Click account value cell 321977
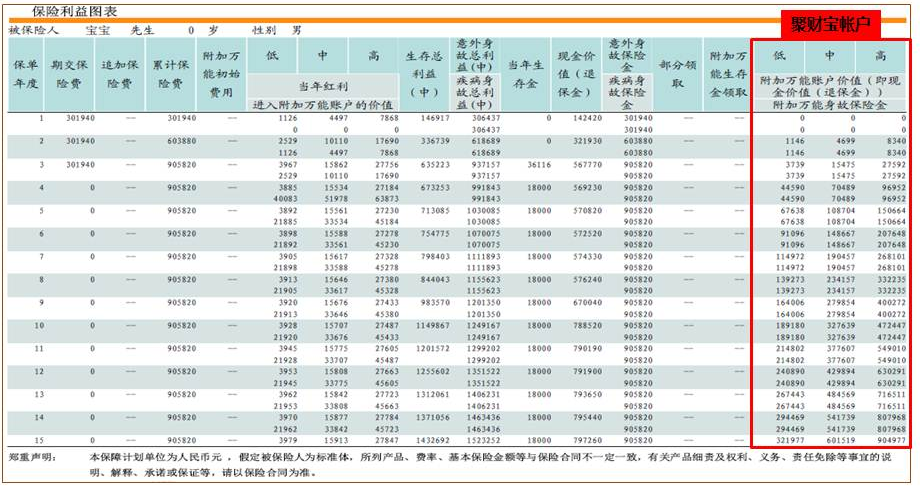Viewport: 920px width, 491px height. [789, 441]
